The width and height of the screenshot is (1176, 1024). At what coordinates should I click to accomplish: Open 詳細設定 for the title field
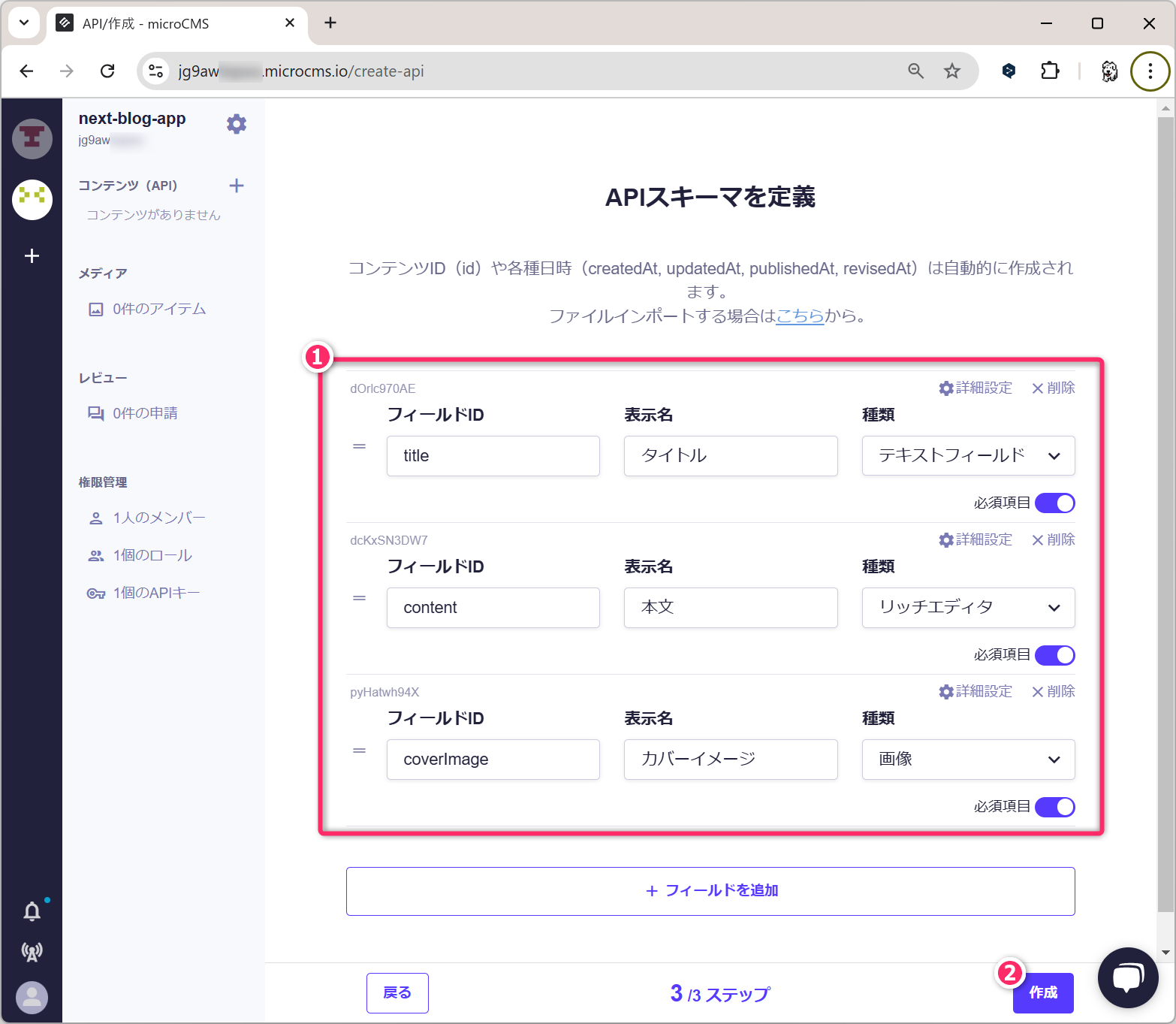[x=975, y=388]
